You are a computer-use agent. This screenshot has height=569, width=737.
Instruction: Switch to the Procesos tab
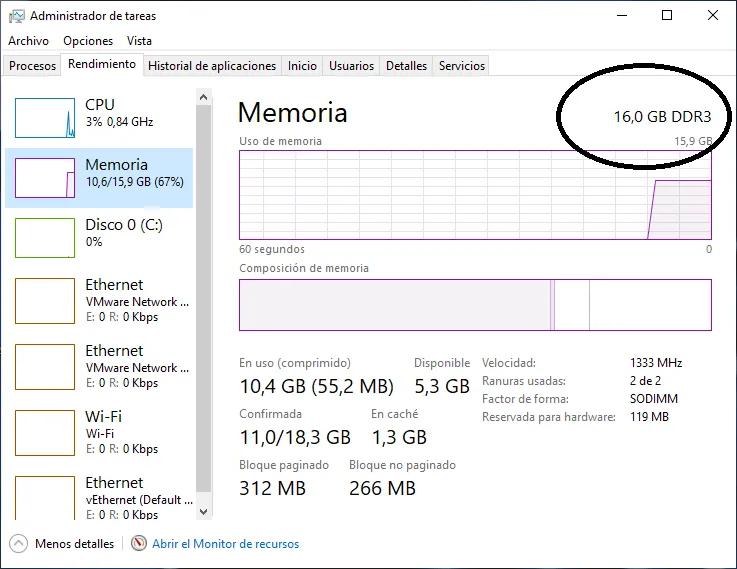coord(32,66)
